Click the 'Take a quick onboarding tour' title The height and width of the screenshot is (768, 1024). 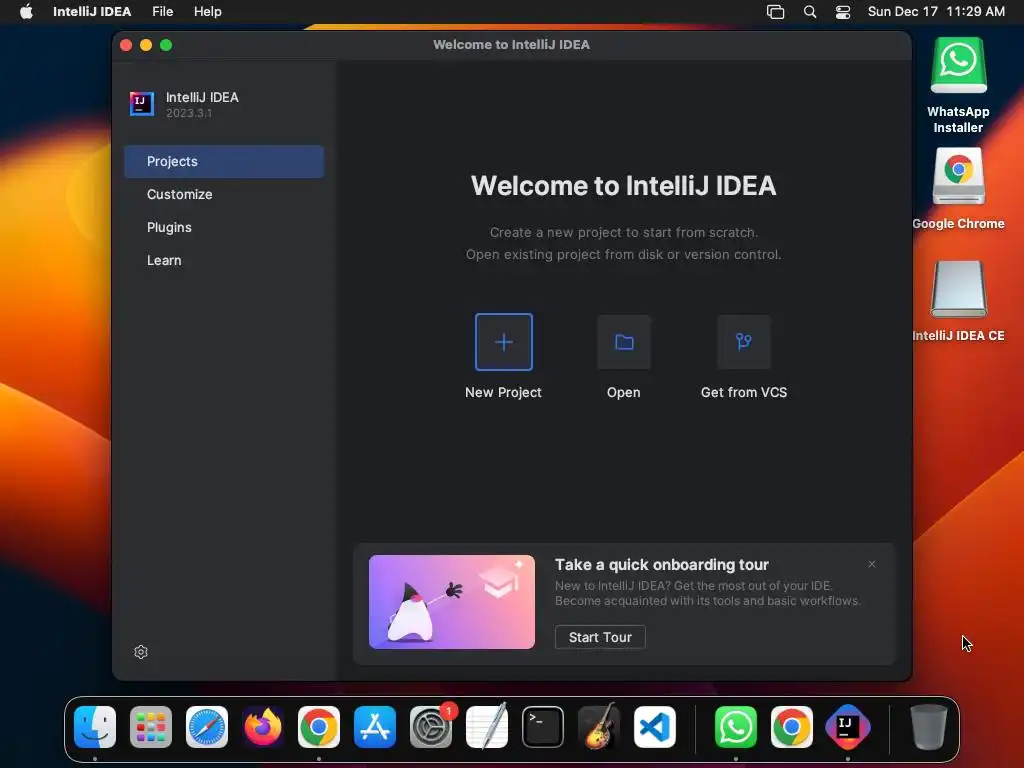(662, 565)
